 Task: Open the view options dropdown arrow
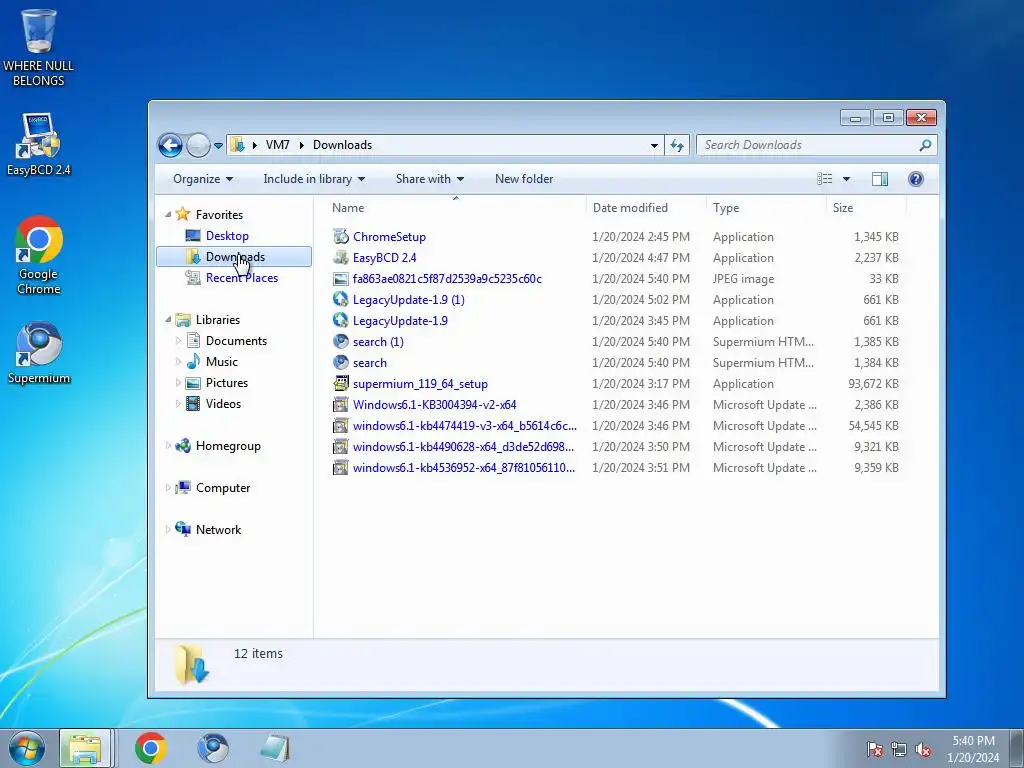click(846, 179)
